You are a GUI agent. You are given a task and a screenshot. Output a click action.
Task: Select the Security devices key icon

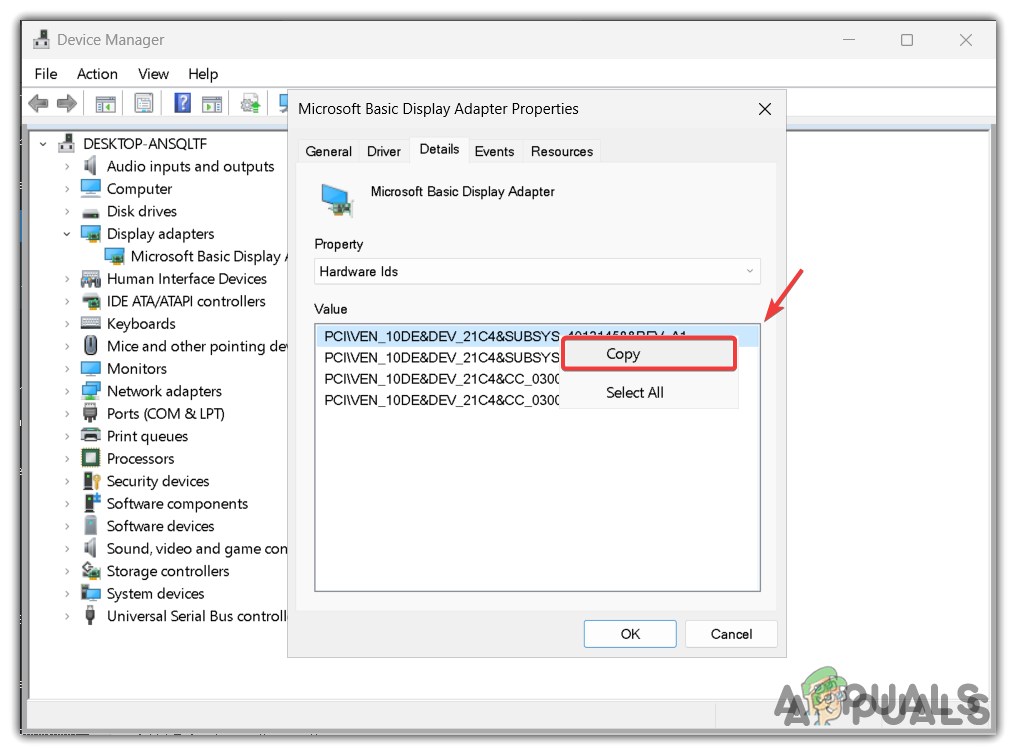click(x=91, y=481)
